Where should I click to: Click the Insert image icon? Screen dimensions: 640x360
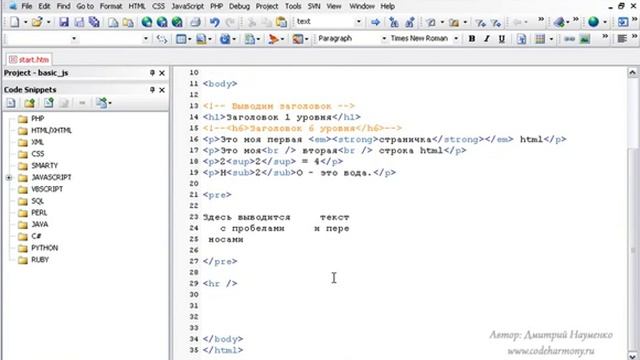pos(585,39)
